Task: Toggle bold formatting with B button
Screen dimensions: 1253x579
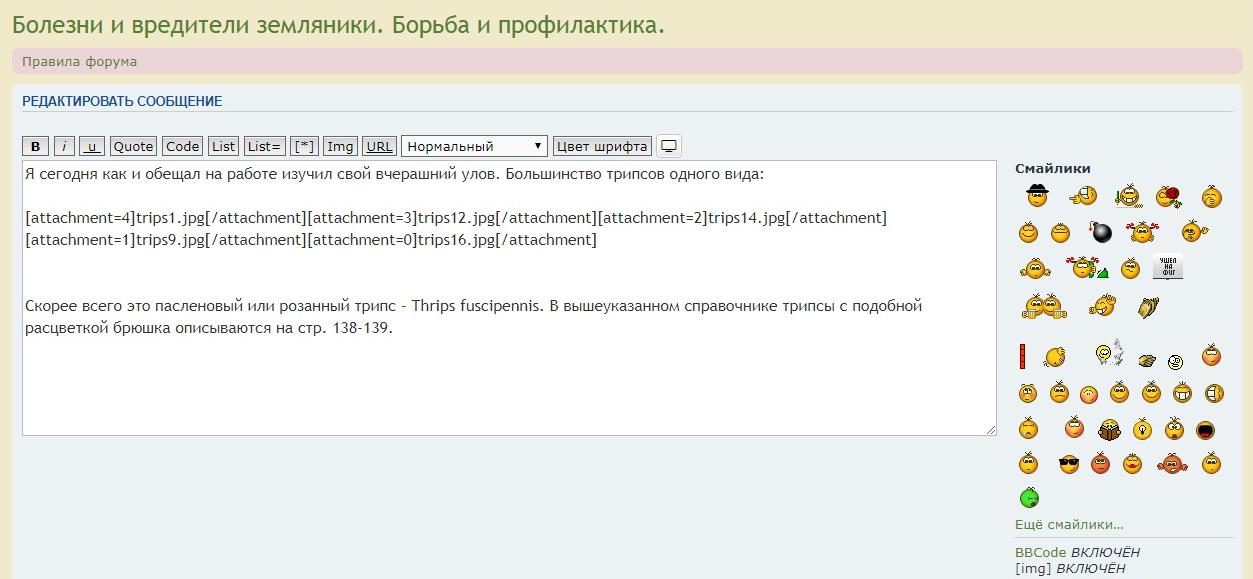Action: pos(36,146)
